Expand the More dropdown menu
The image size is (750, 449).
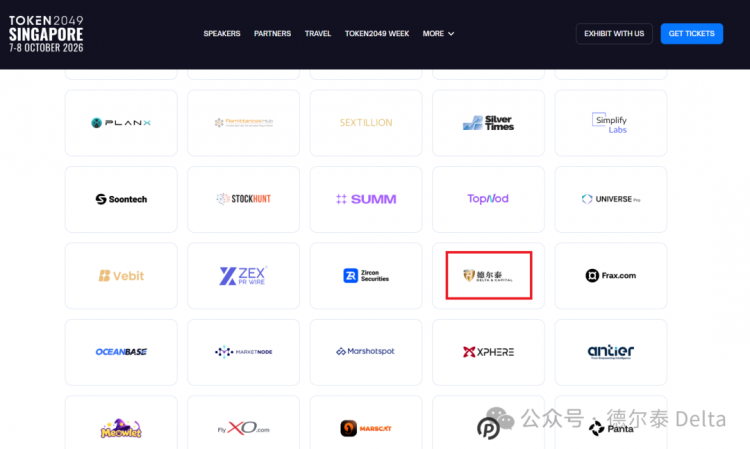click(x=438, y=33)
